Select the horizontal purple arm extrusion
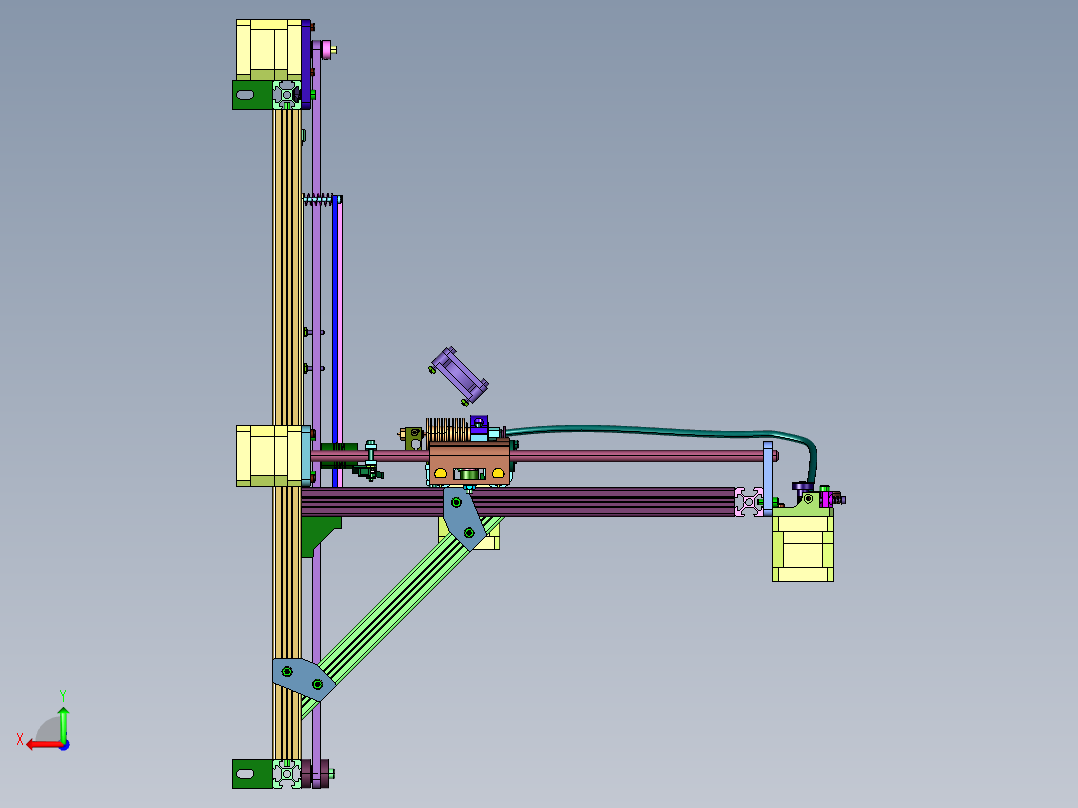The image size is (1078, 808). pos(519,502)
